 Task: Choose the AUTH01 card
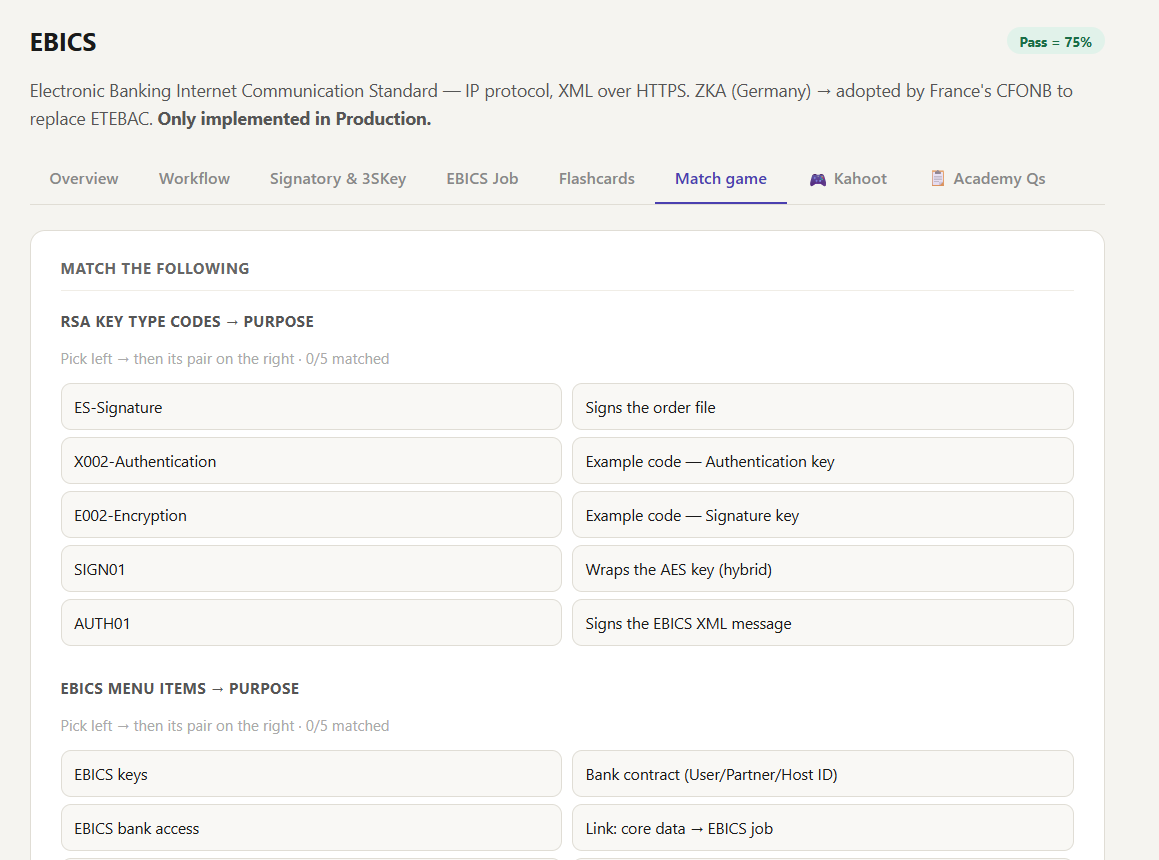311,623
